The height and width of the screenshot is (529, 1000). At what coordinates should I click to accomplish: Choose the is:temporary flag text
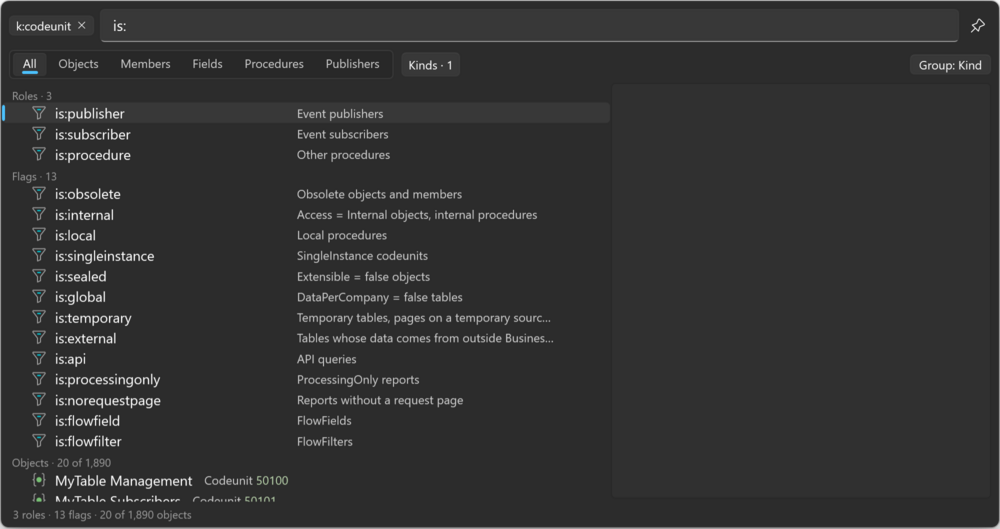coord(93,318)
